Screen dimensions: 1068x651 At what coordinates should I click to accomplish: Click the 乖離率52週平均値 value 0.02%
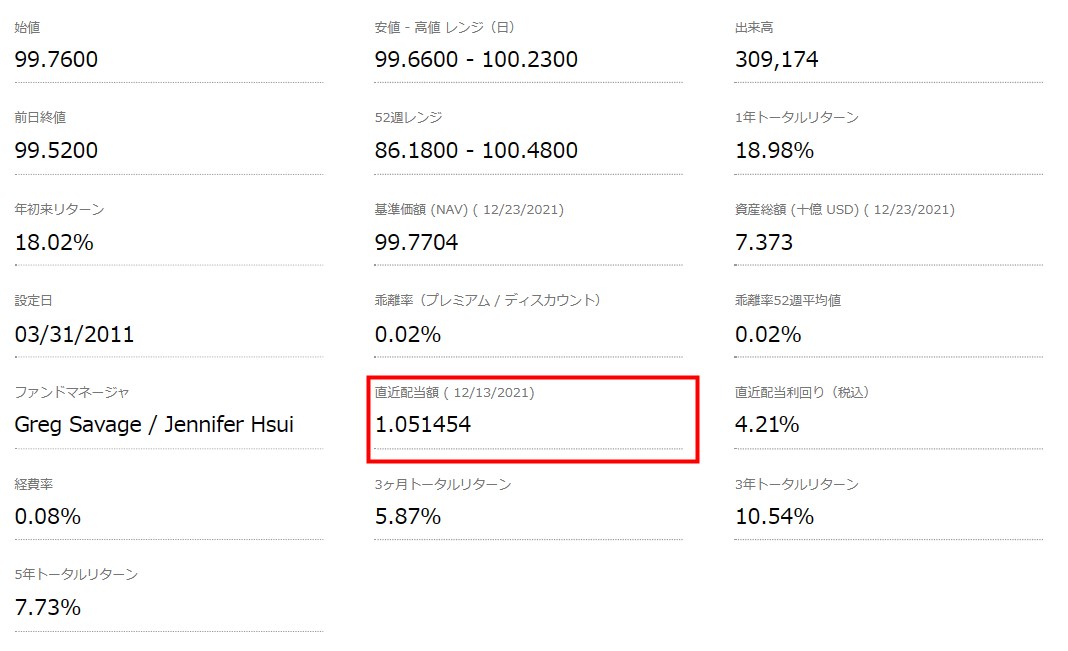[x=768, y=334]
